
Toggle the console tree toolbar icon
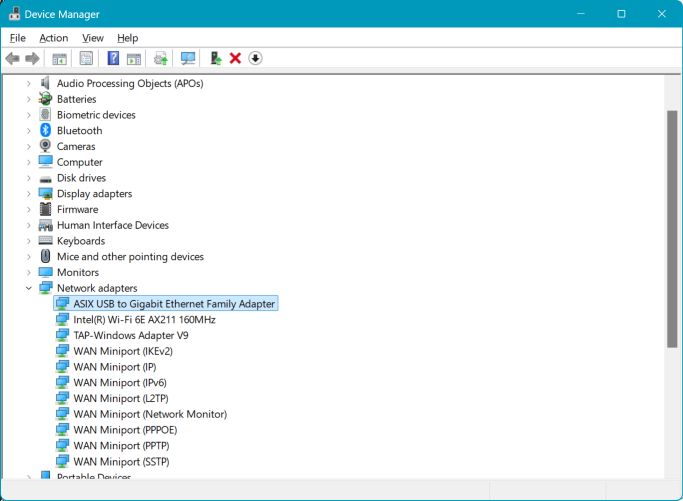[x=59, y=58]
